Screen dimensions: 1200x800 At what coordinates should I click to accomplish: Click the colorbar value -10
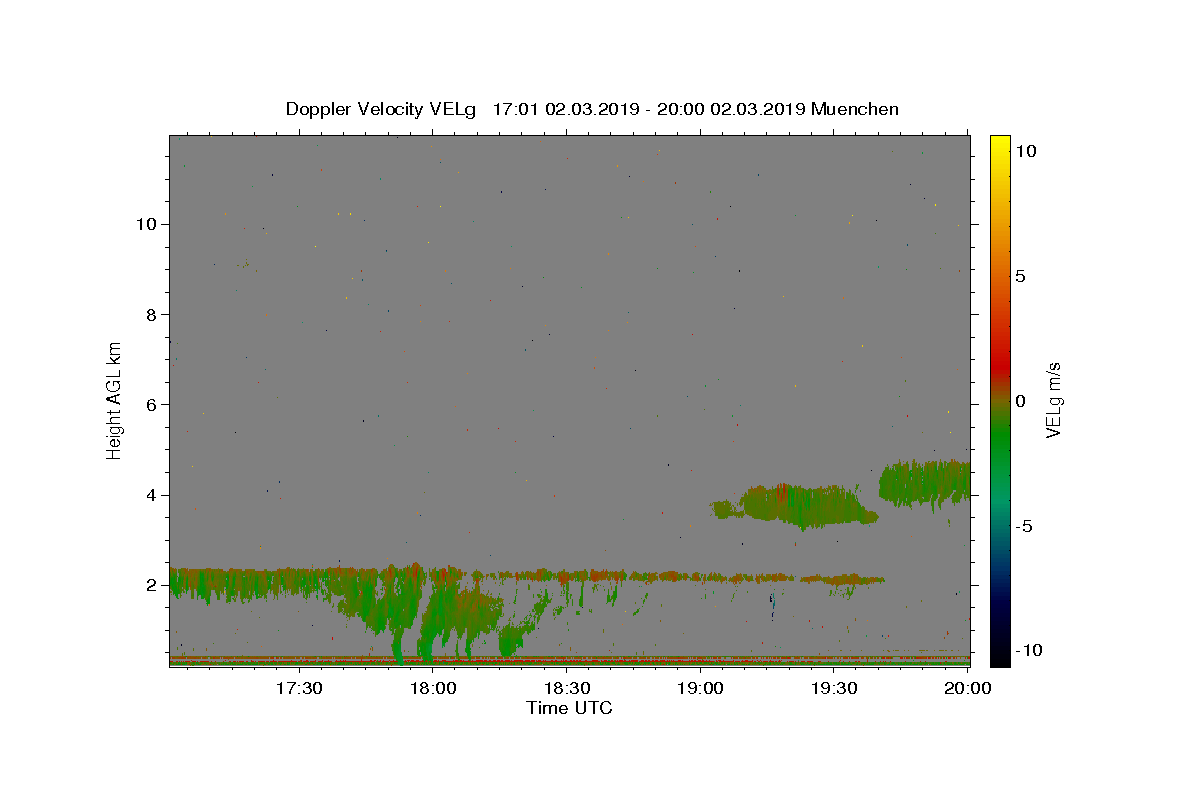pos(1028,650)
